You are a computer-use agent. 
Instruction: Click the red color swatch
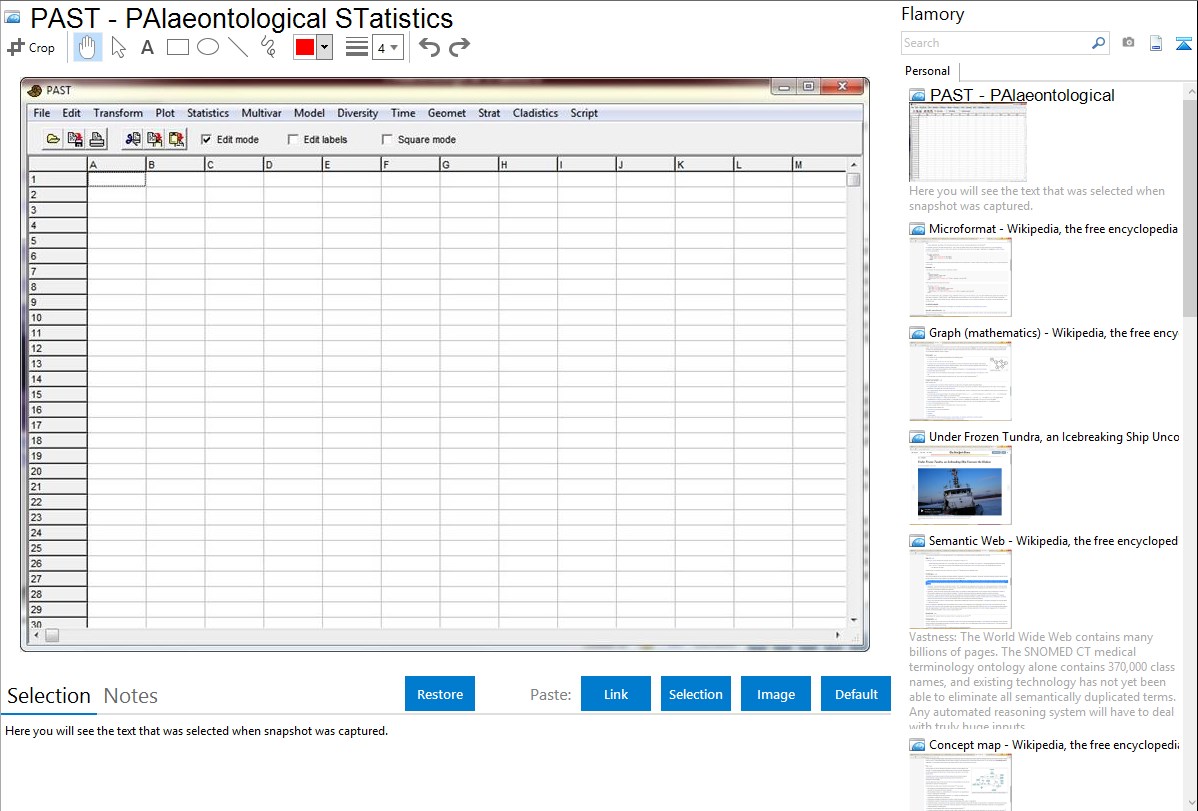click(305, 47)
